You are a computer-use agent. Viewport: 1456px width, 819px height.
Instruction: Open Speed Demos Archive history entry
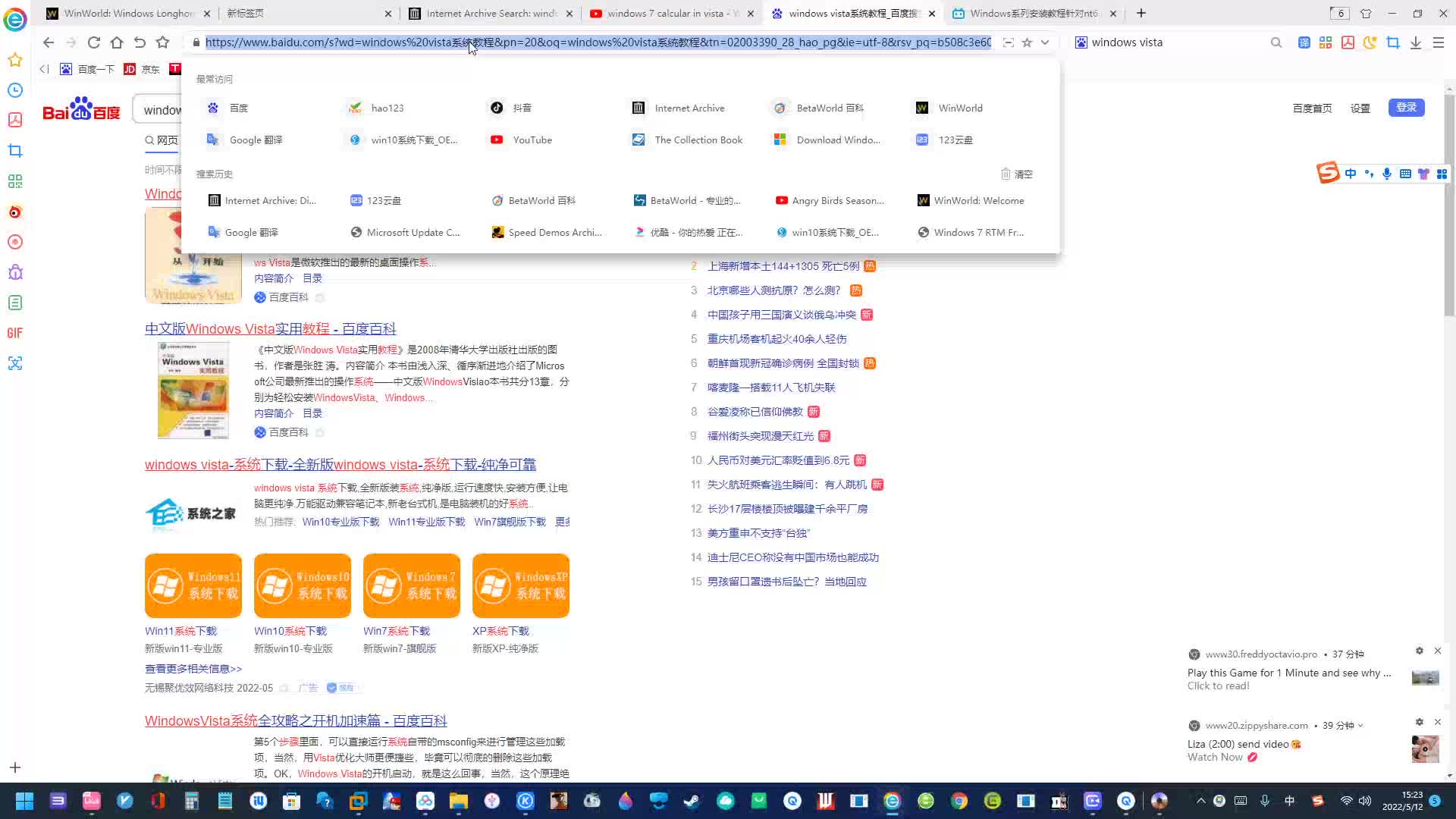547,232
